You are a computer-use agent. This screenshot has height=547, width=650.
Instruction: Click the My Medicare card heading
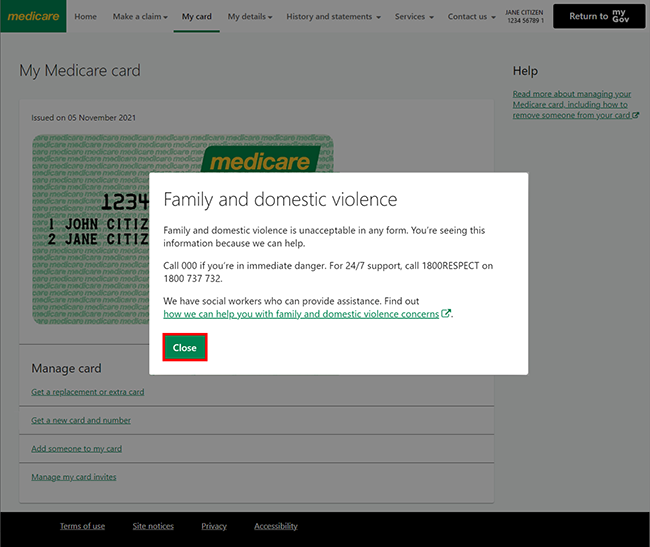click(80, 70)
